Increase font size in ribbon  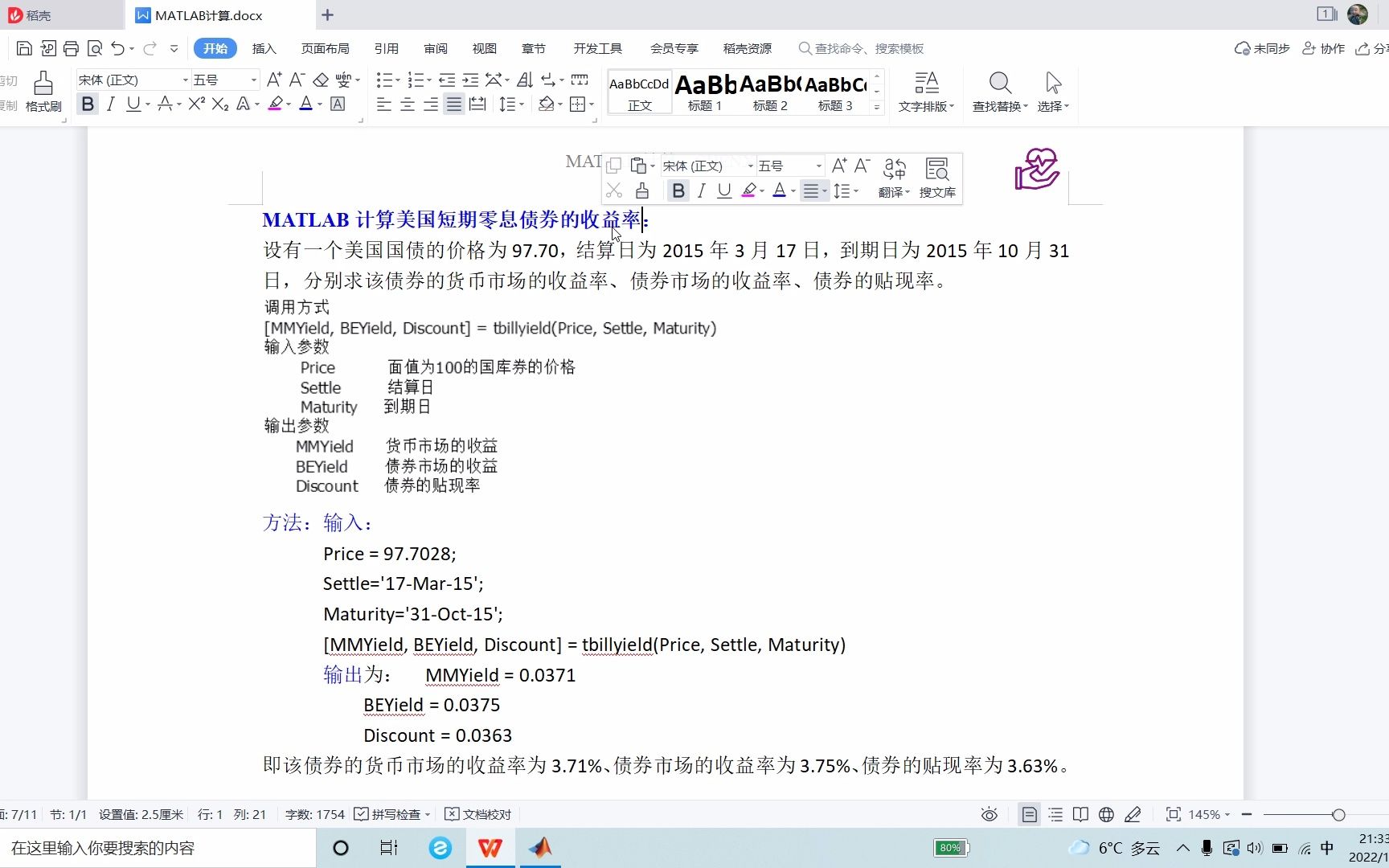point(274,80)
